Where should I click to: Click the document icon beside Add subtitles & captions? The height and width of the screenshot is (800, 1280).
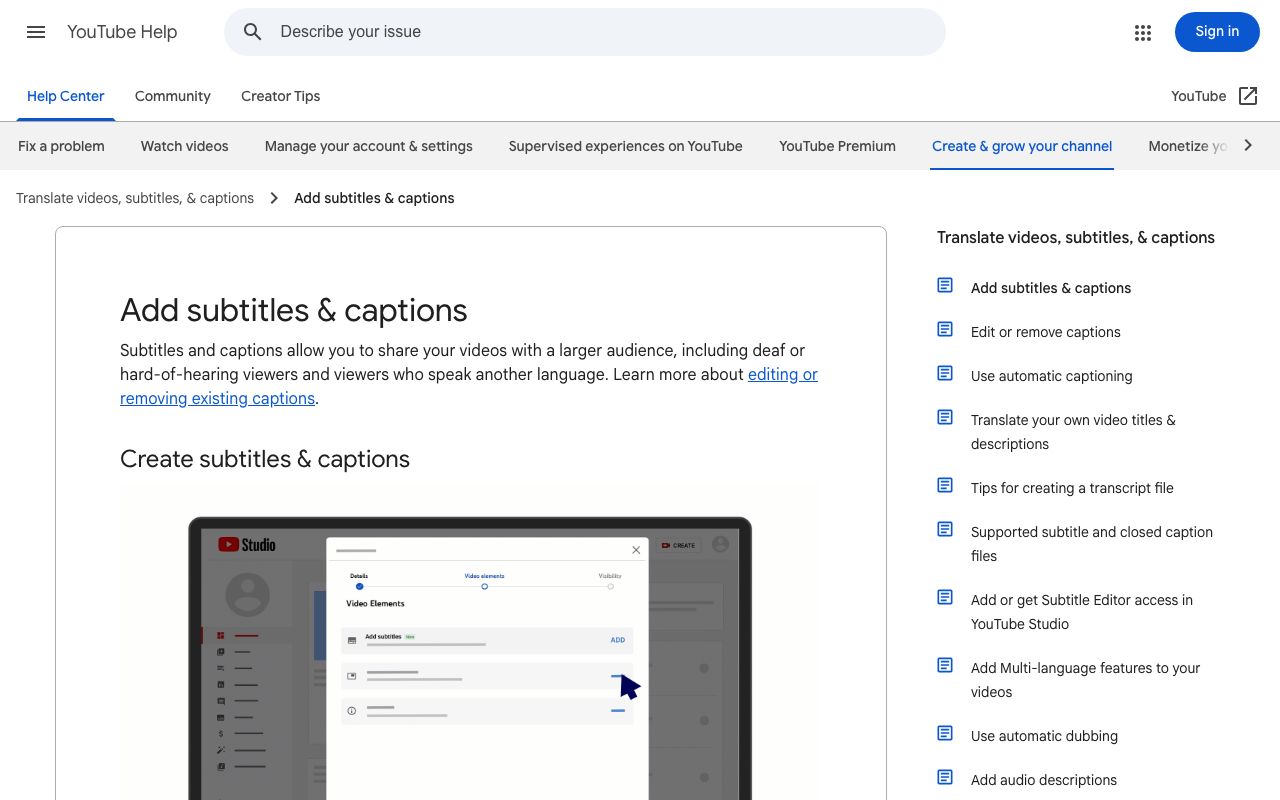(945, 286)
